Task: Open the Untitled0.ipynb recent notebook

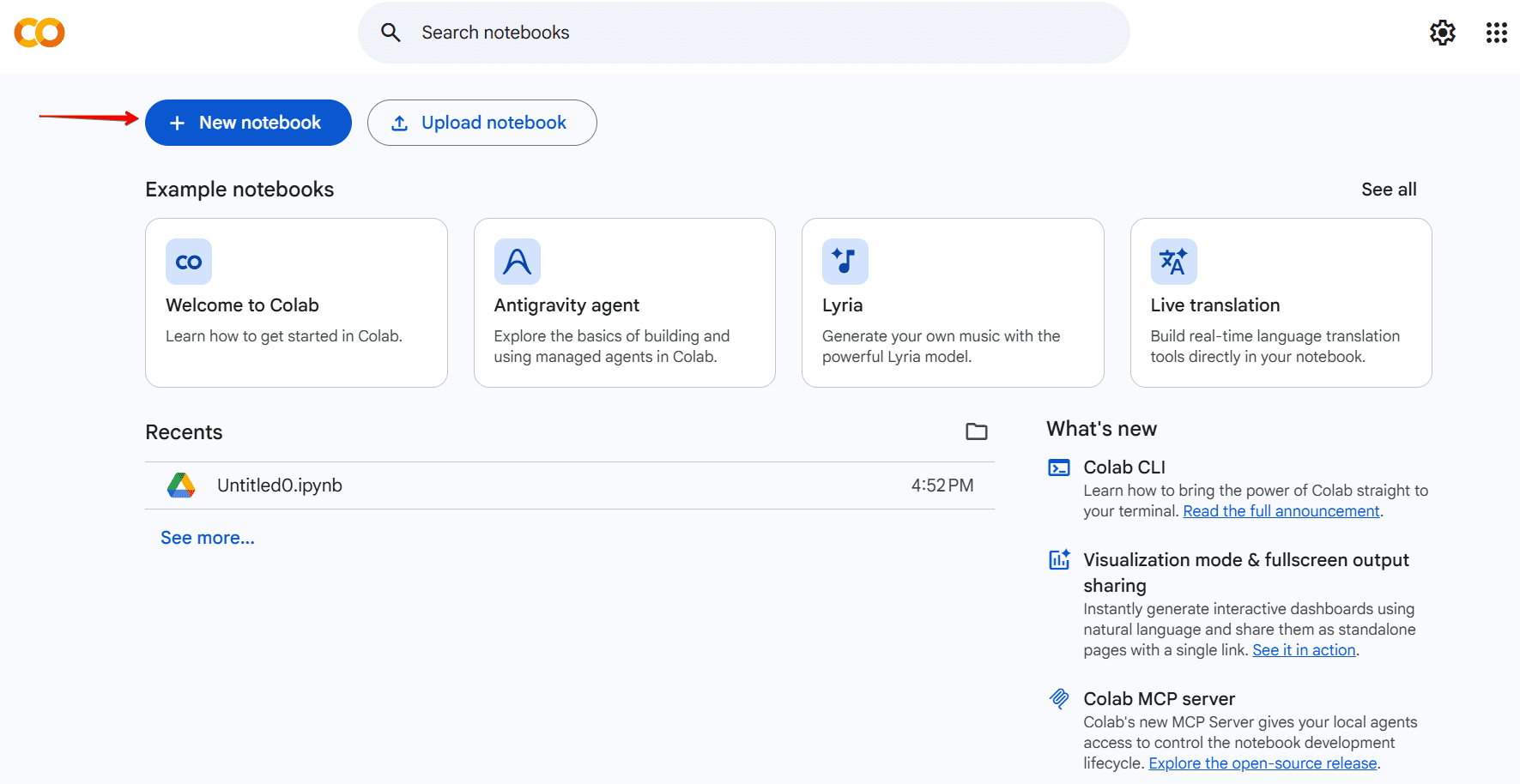Action: tap(280, 485)
